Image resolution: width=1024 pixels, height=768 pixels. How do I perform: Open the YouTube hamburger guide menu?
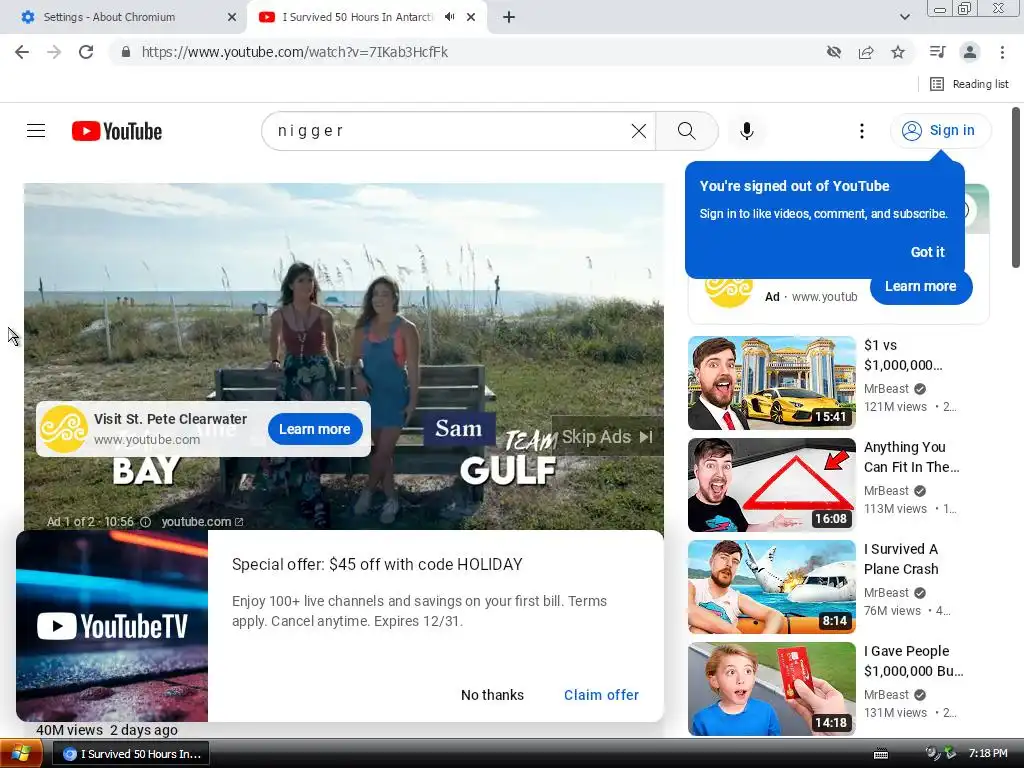(x=36, y=131)
